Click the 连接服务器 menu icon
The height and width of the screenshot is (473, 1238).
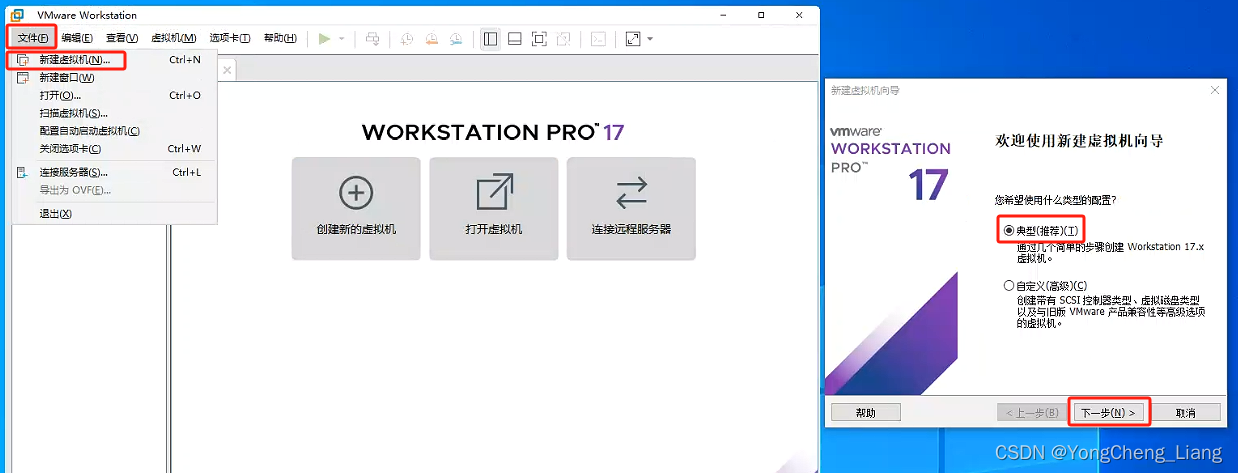[20, 172]
